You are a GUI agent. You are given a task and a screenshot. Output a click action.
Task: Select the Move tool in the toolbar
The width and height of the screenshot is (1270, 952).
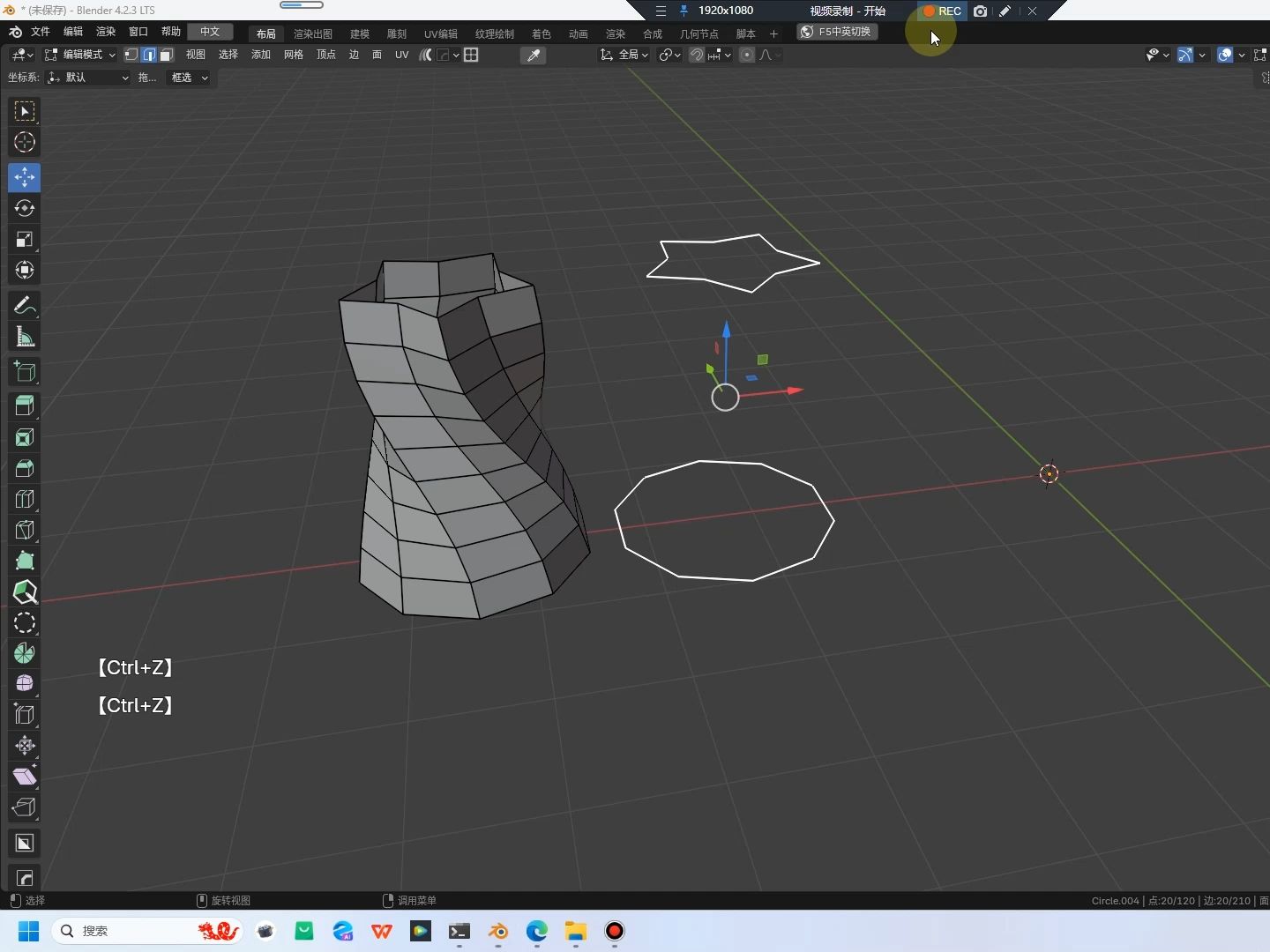(x=24, y=177)
